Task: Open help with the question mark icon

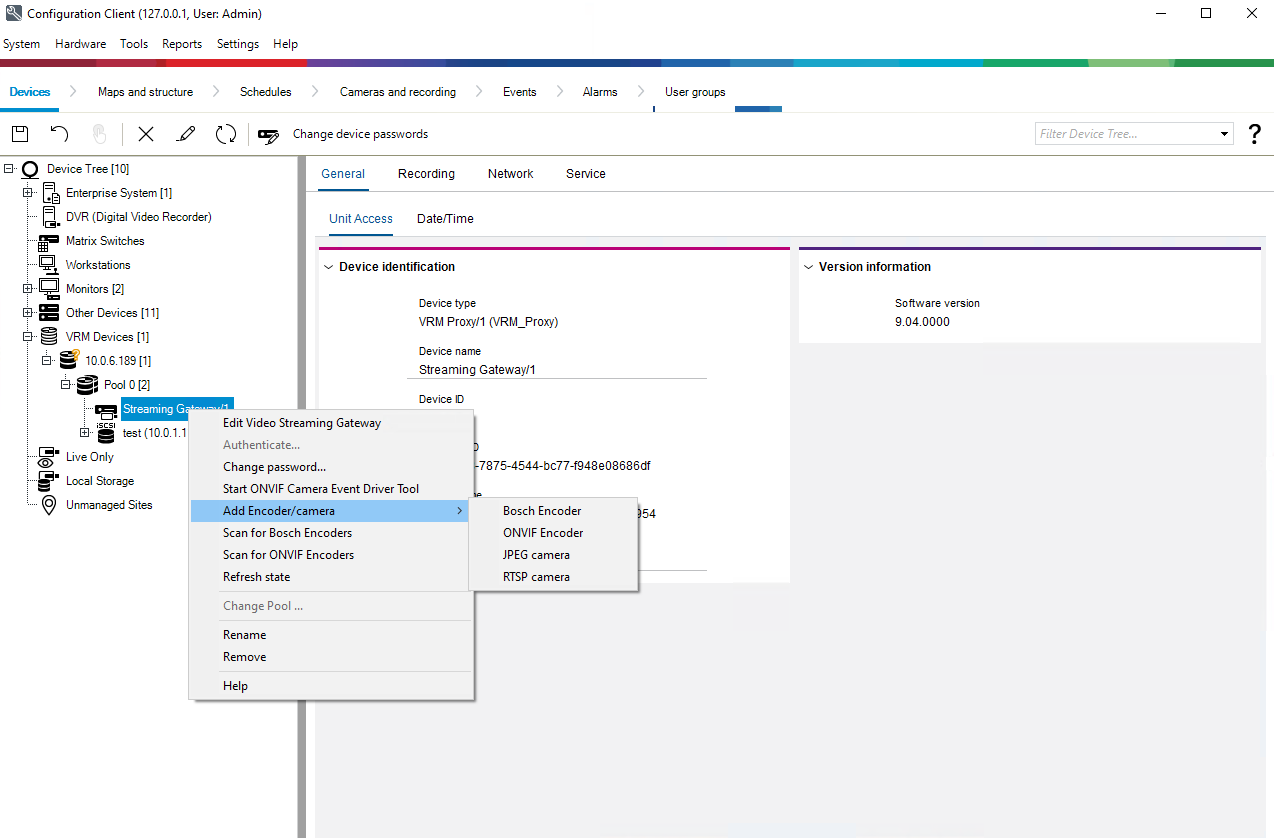Action: coord(1254,134)
